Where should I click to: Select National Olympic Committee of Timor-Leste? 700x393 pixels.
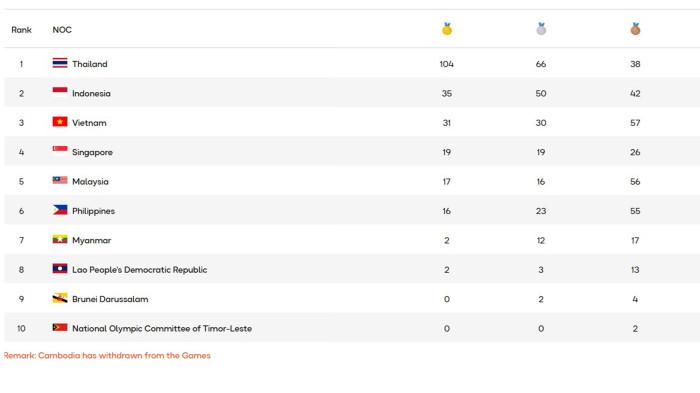pyautogui.click(x=162, y=329)
